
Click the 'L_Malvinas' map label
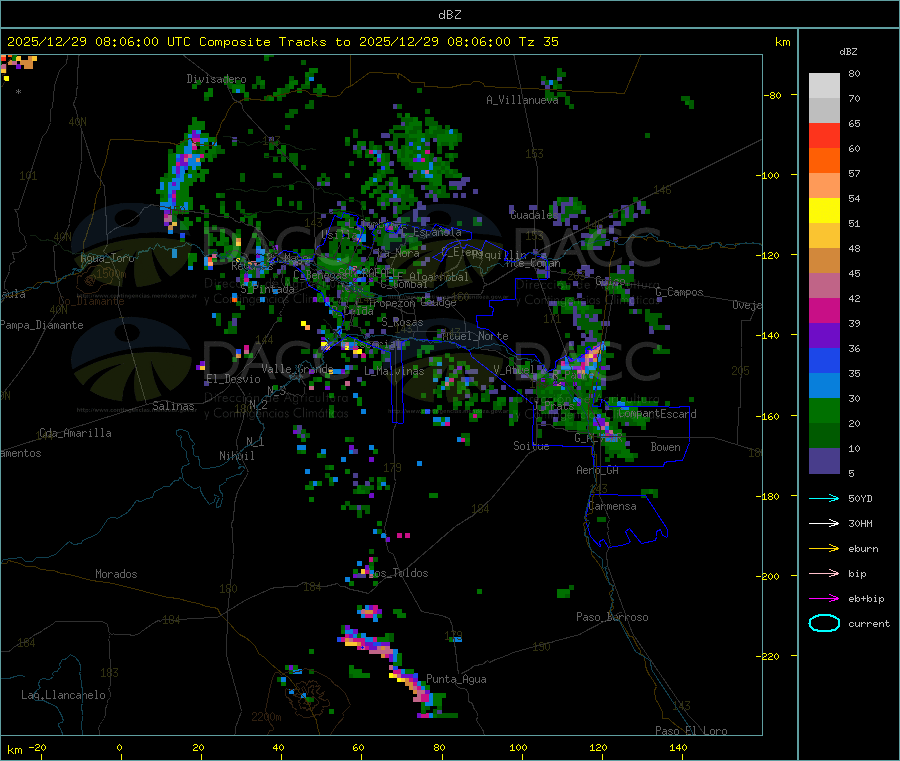pyautogui.click(x=394, y=371)
